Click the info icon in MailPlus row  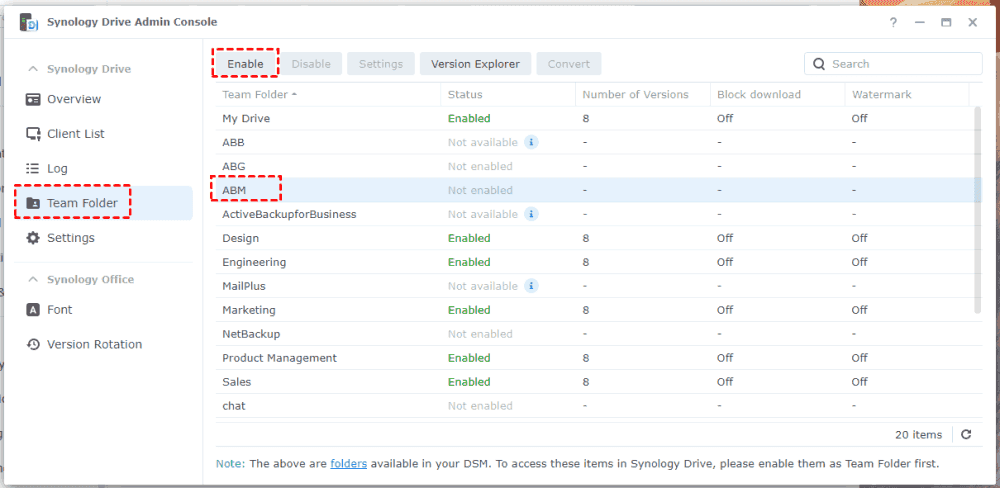531,286
